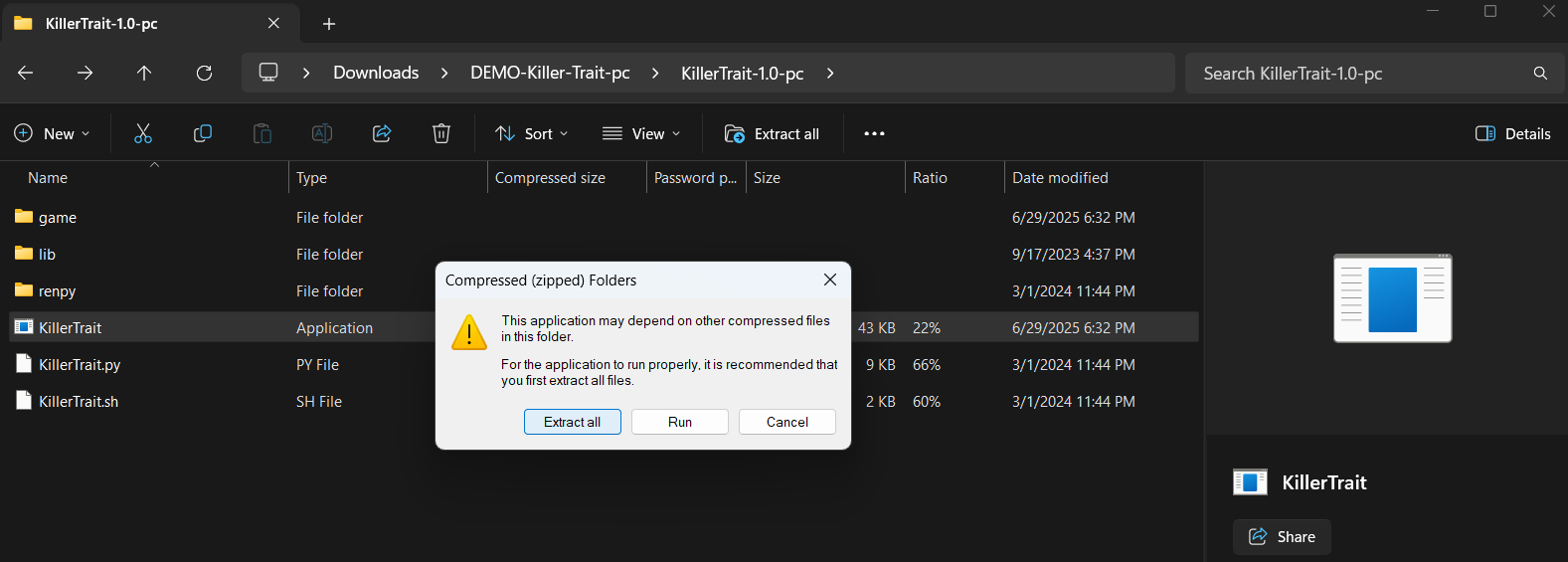The image size is (1568, 562).
Task: Expand chevron before Downloads breadcrumb
Action: (x=306, y=73)
